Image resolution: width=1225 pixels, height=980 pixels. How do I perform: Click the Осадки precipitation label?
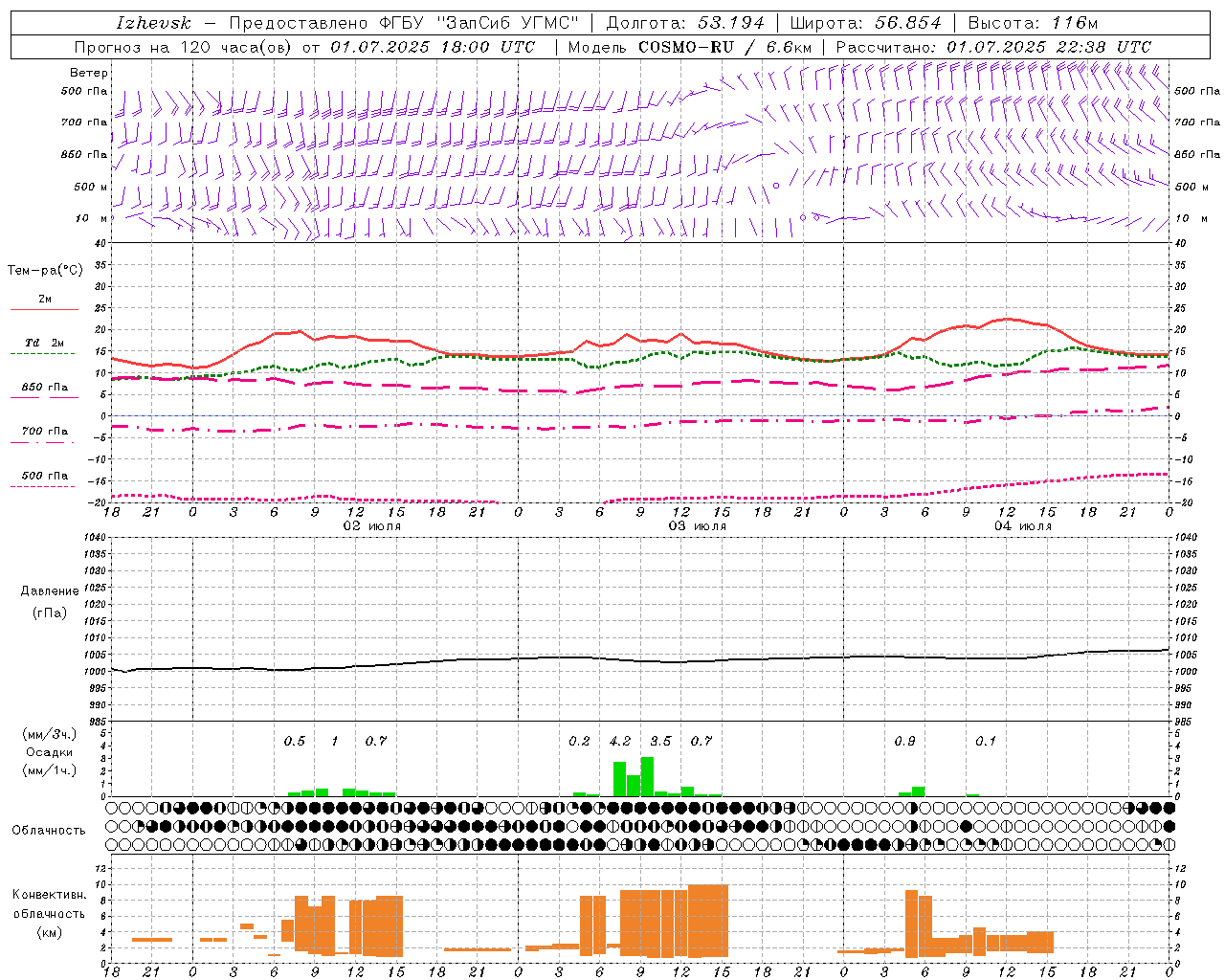click(49, 752)
